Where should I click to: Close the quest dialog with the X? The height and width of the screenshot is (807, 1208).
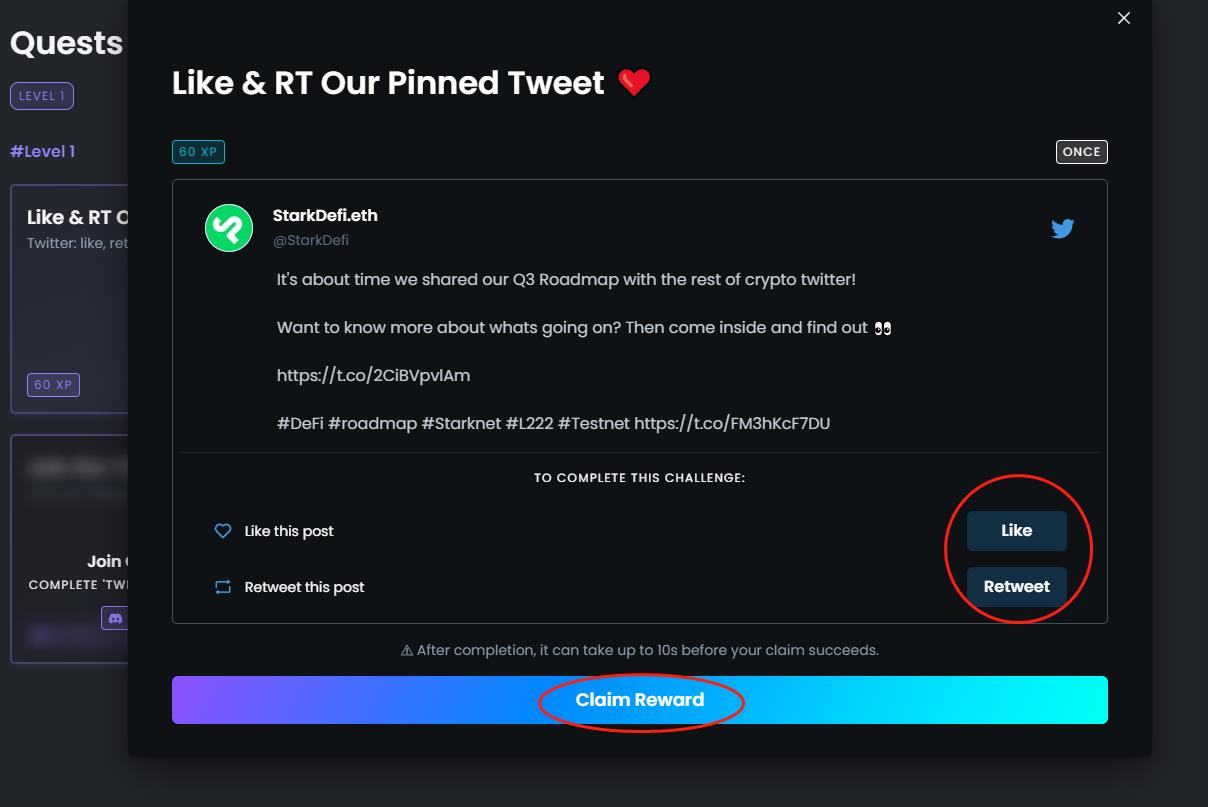pos(1124,18)
